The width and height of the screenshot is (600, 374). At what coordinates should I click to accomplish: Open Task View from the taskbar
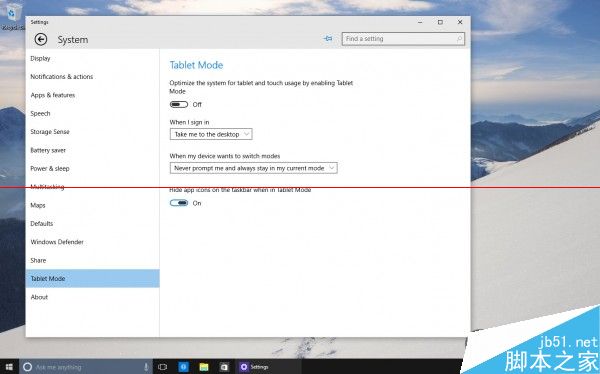click(162, 367)
